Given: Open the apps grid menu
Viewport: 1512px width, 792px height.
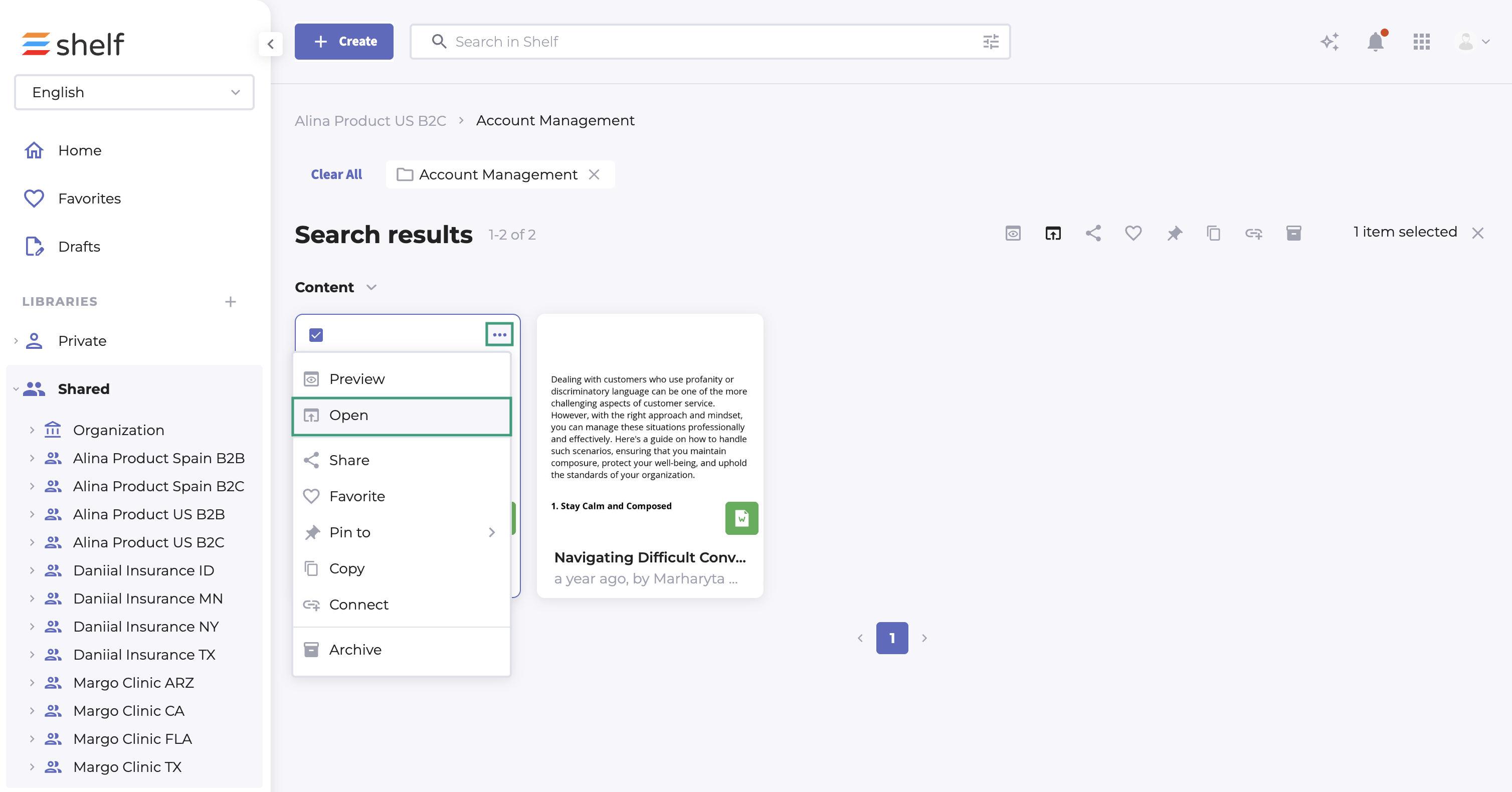Looking at the screenshot, I should [1421, 42].
